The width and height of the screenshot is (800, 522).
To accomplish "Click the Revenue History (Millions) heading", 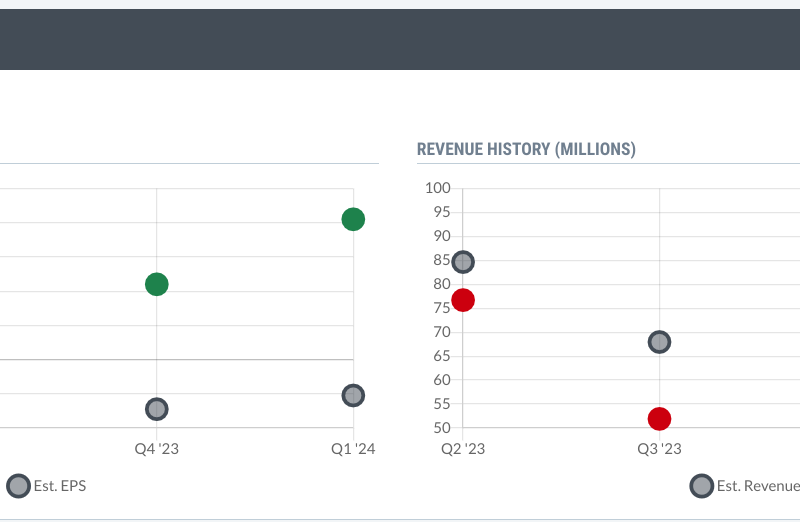I will [x=526, y=149].
